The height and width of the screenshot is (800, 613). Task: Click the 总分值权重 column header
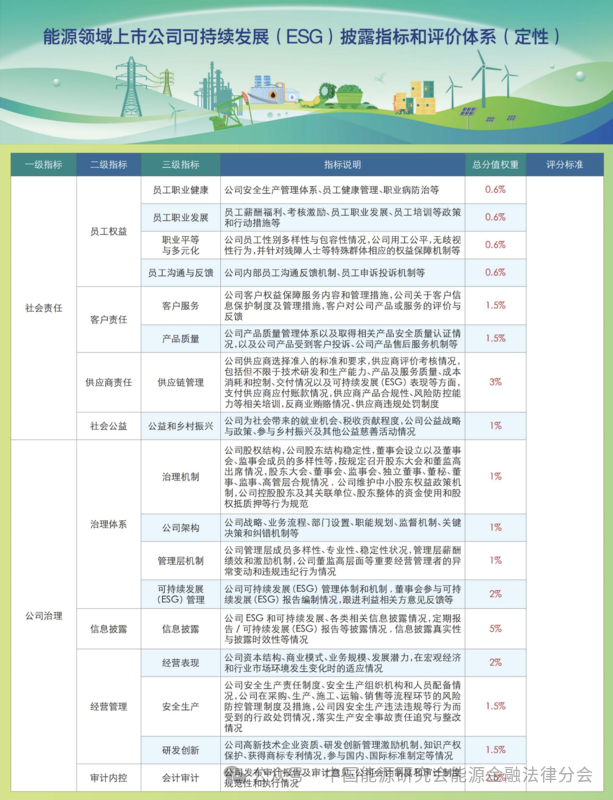pos(495,165)
